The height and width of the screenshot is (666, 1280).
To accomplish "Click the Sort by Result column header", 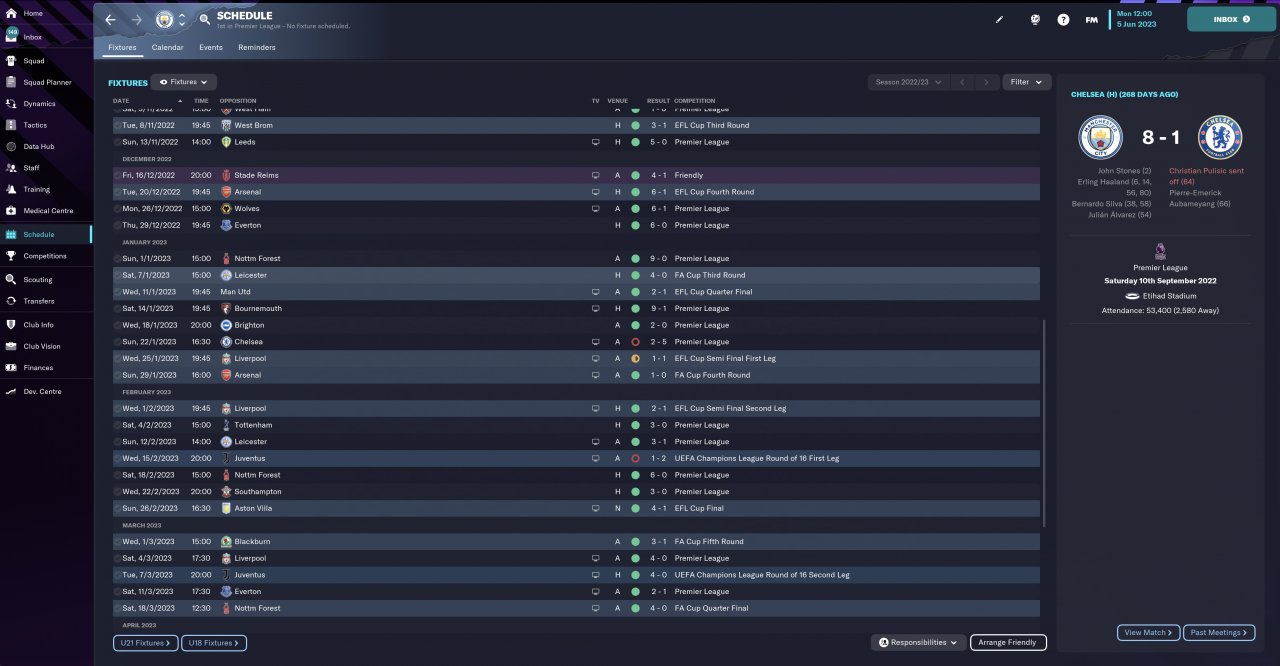I will [658, 101].
